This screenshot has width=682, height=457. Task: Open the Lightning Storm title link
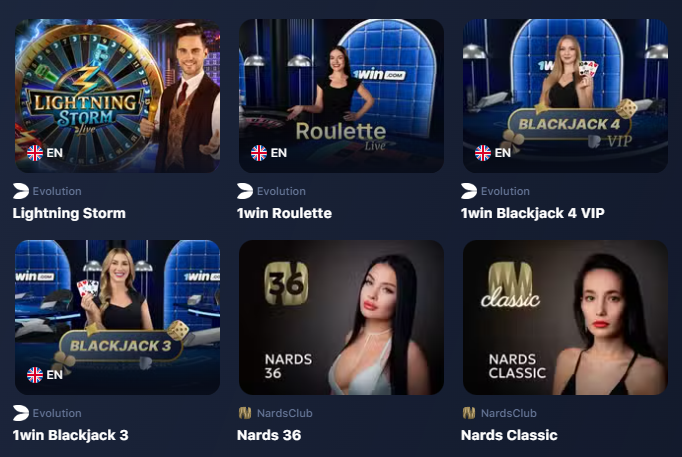click(x=69, y=213)
